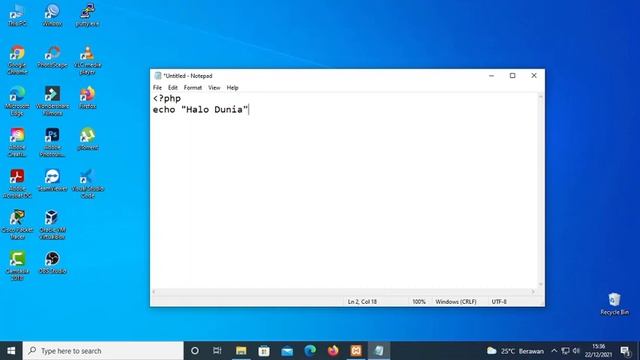The height and width of the screenshot is (360, 640).
Task: Open the Mail app in taskbar
Action: (x=287, y=351)
